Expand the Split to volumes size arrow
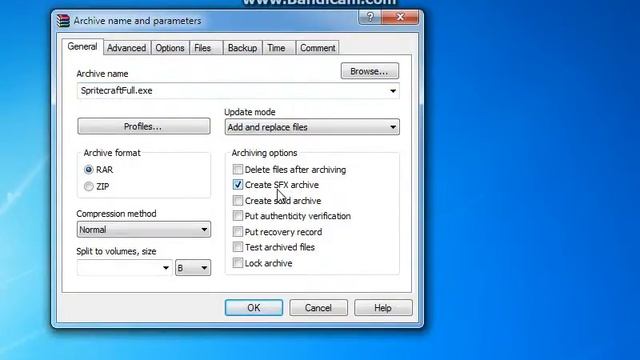The height and width of the screenshot is (360, 640). (166, 268)
